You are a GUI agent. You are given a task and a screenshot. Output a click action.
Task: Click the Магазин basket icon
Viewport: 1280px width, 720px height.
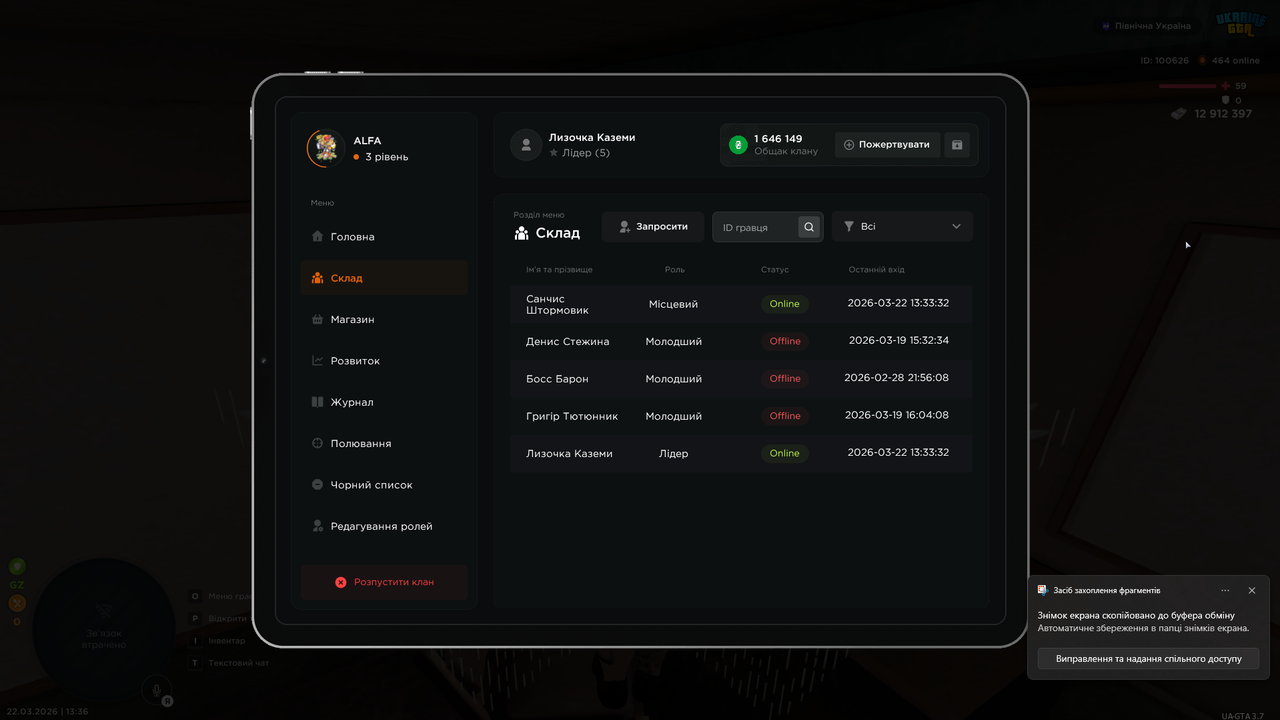pos(317,319)
